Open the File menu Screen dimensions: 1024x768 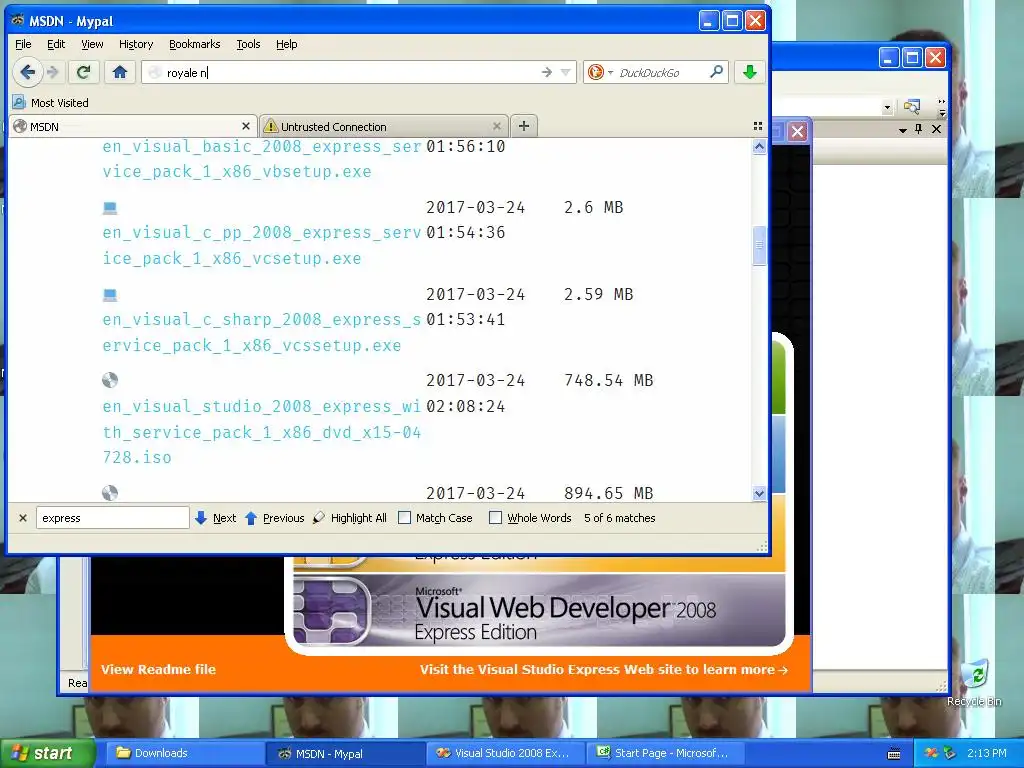pos(23,44)
